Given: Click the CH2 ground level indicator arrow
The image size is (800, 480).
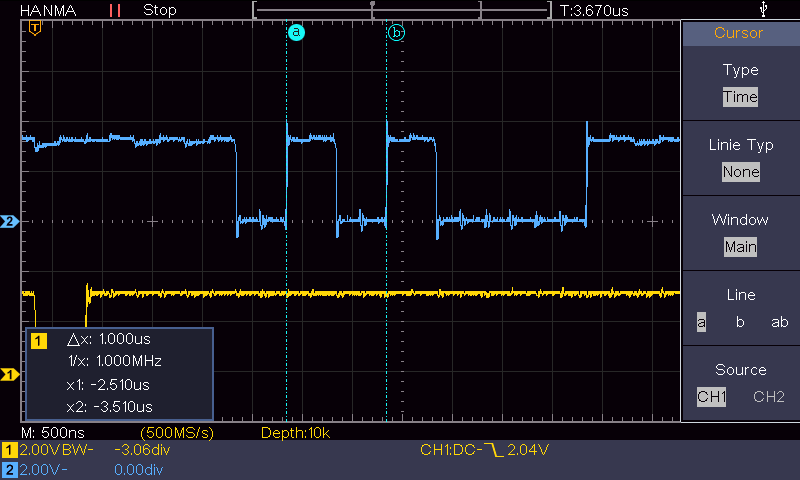Looking at the screenshot, I should click(9, 221).
